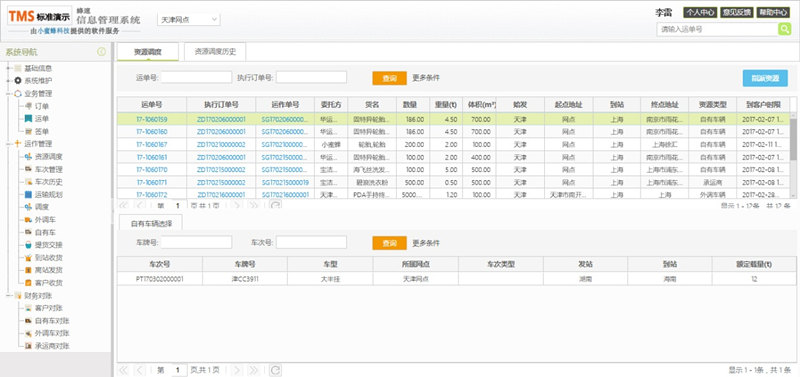Click the 额定载量(t) column header
Image resolution: width=800 pixels, height=377 pixels.
[754, 264]
